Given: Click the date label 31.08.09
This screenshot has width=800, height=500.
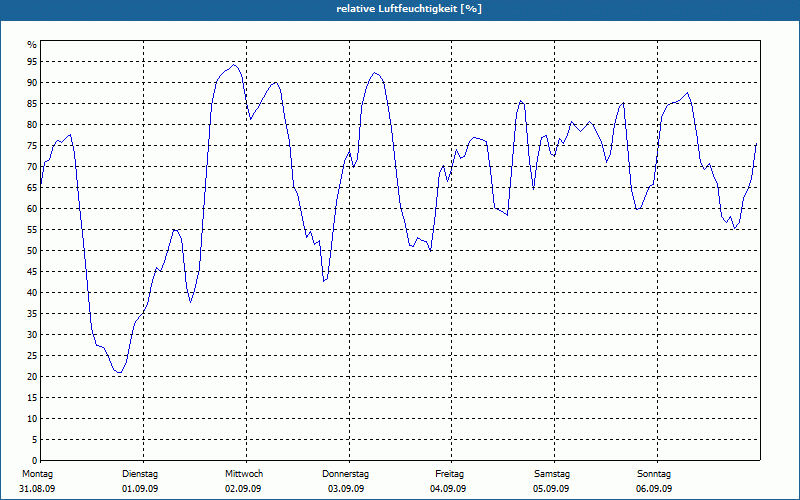Looking at the screenshot, I should 37,489.
